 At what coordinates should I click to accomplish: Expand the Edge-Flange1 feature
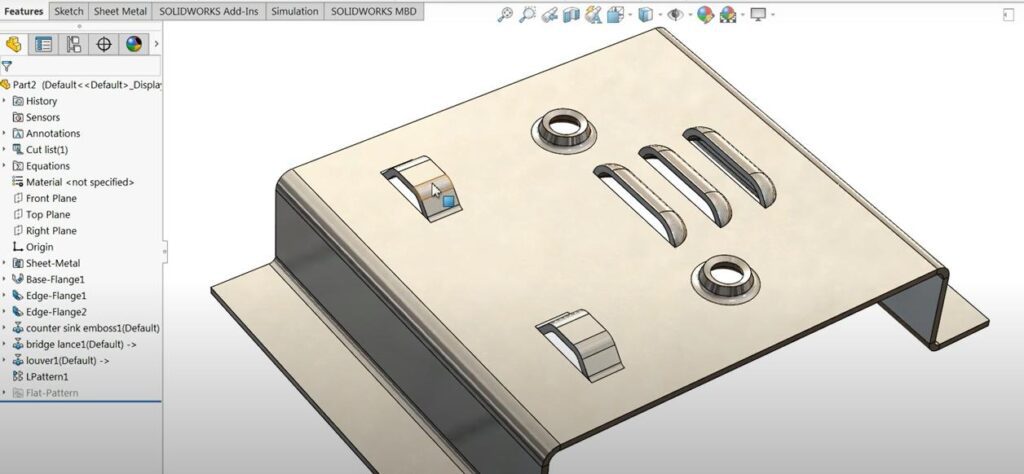[5, 296]
